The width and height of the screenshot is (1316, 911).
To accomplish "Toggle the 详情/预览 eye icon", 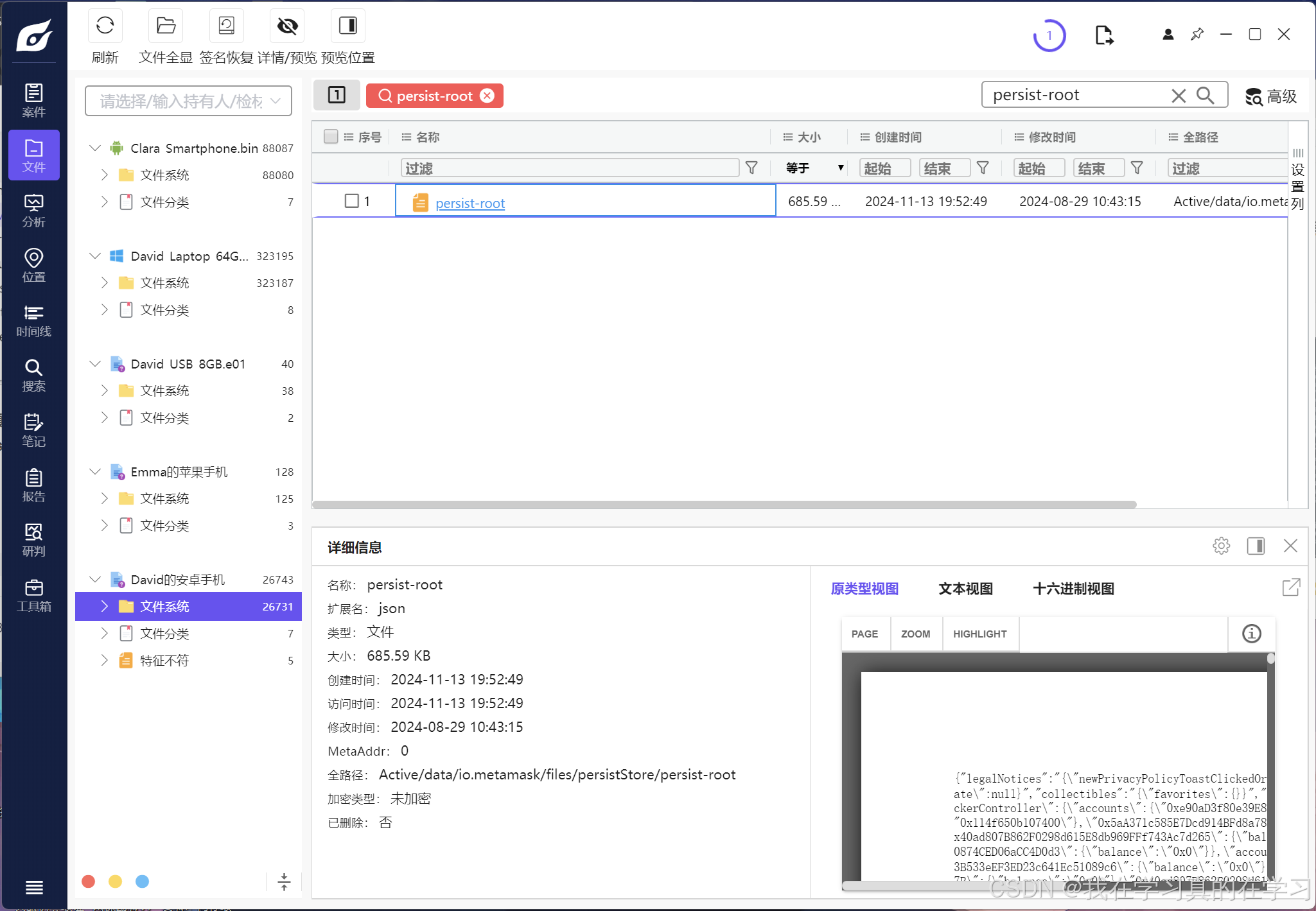I will click(287, 26).
